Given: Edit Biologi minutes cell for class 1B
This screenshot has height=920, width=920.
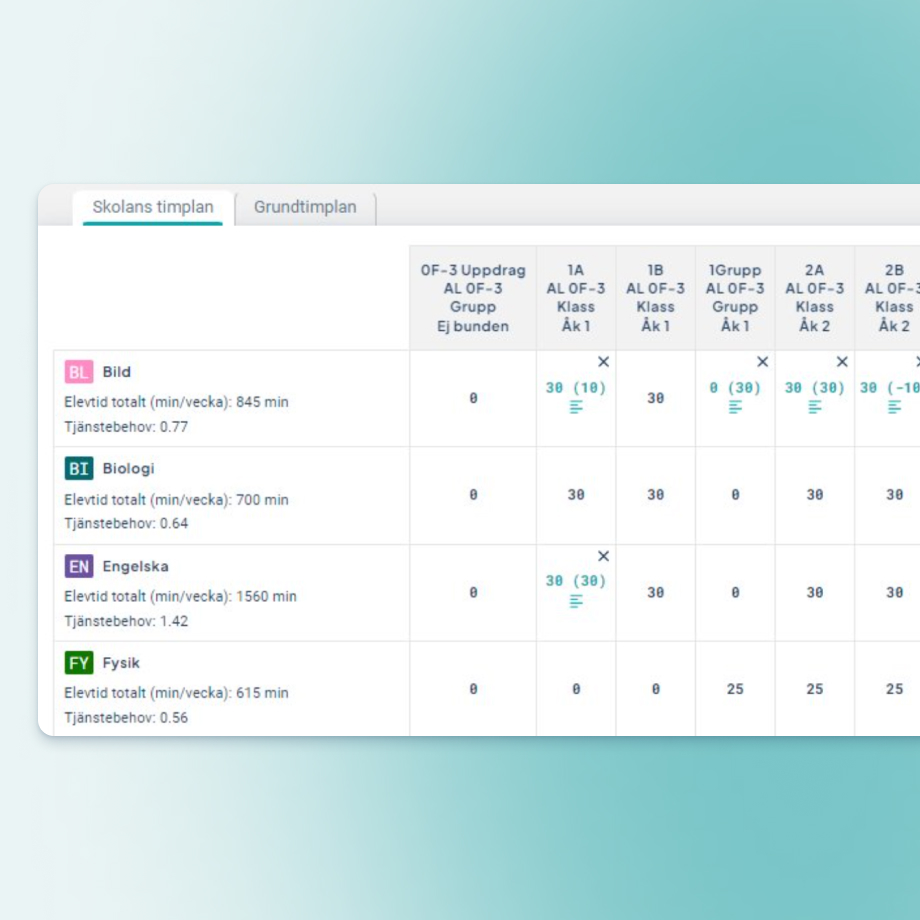Looking at the screenshot, I should [655, 495].
